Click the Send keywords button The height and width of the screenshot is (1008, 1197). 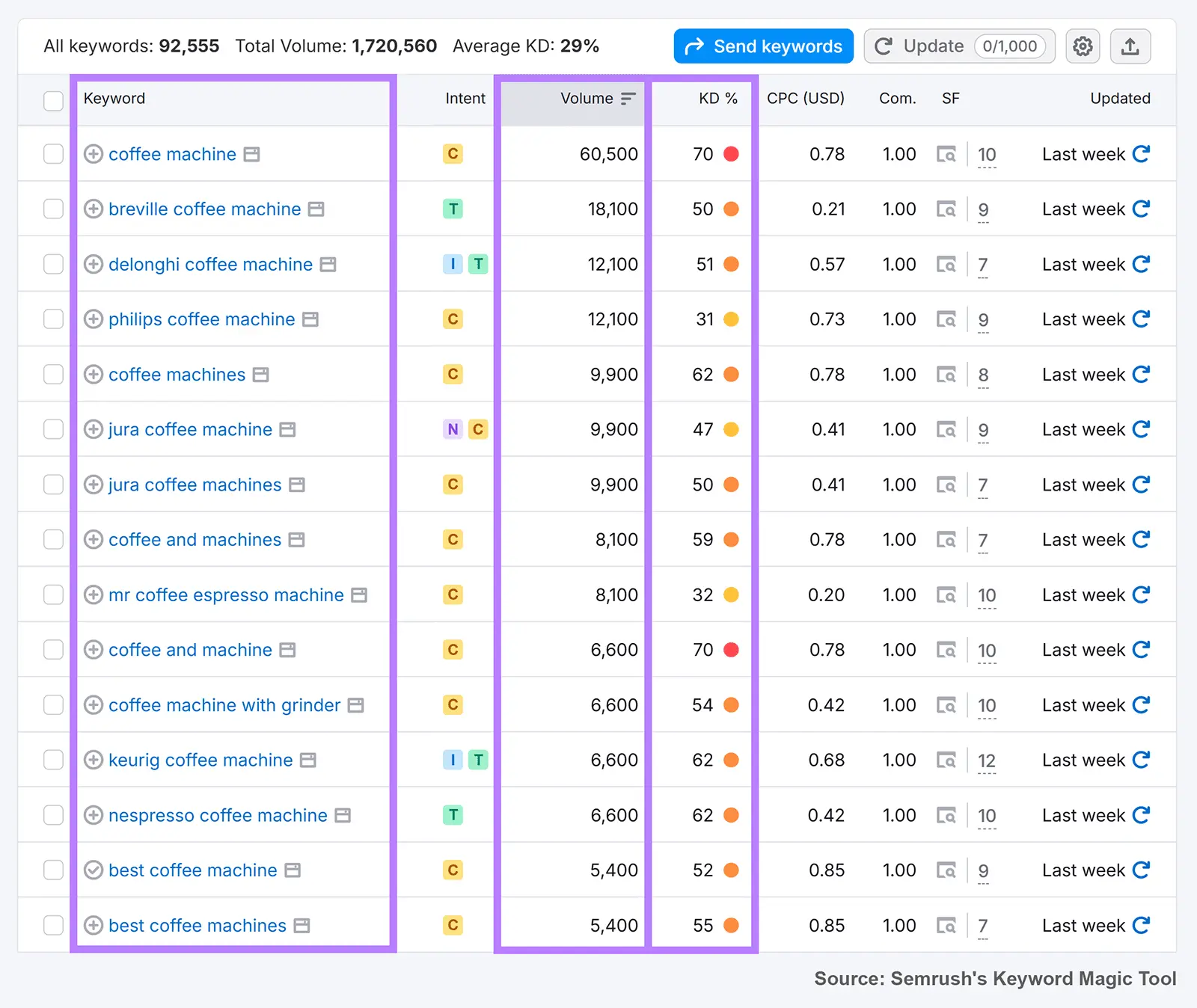[762, 46]
